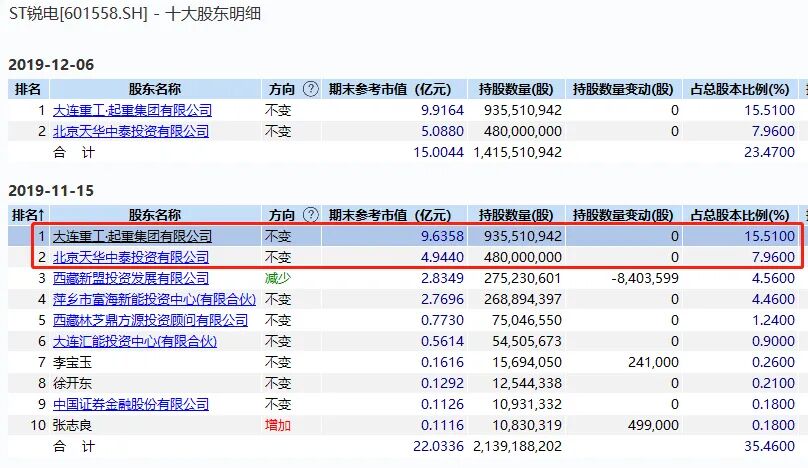This screenshot has height=468, width=808.
Task: Open 北京天华中泰投资有限公司 link in 2019-11-15 table
Action: pos(131,257)
